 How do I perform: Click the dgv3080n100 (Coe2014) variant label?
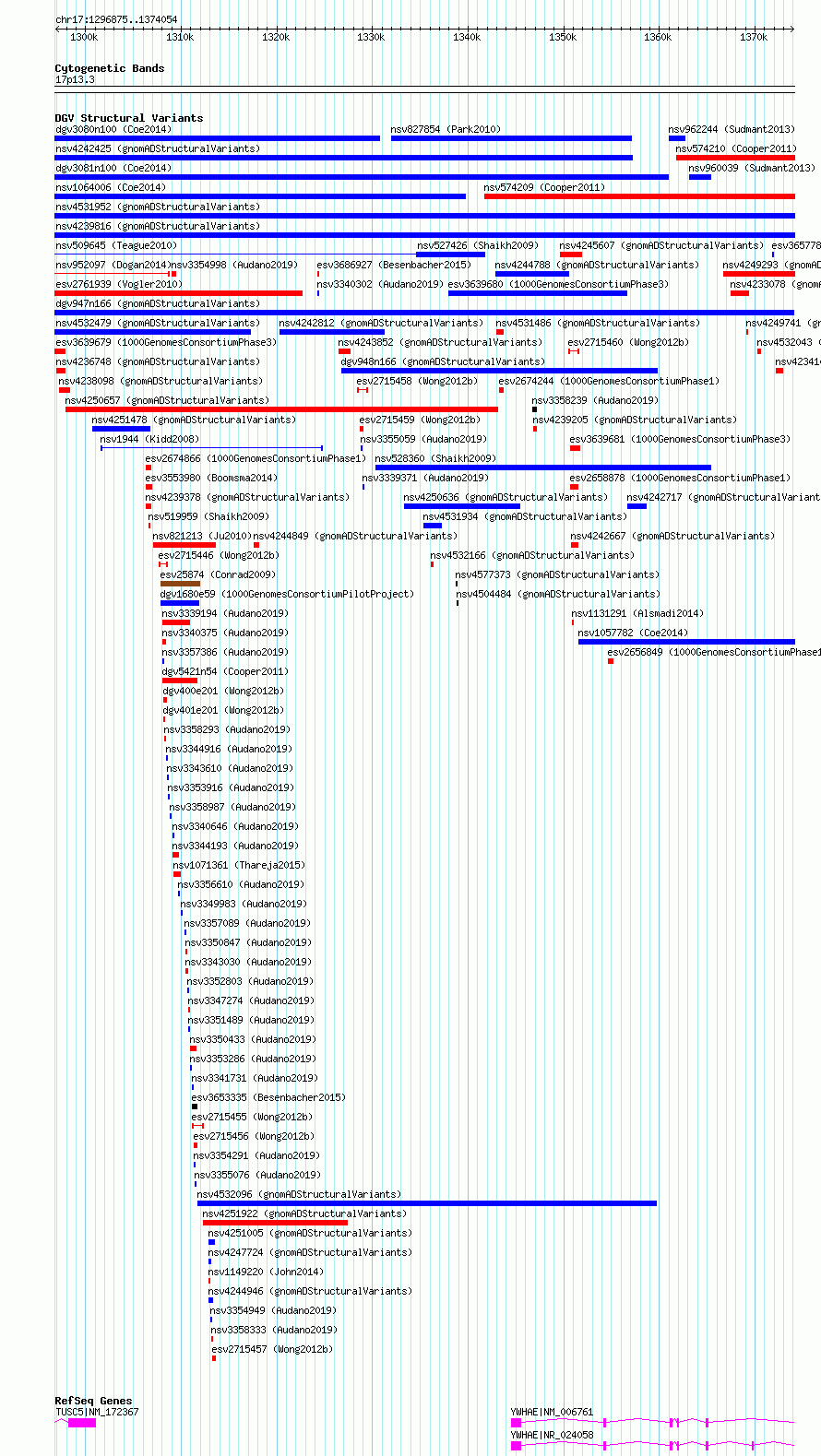click(x=113, y=129)
